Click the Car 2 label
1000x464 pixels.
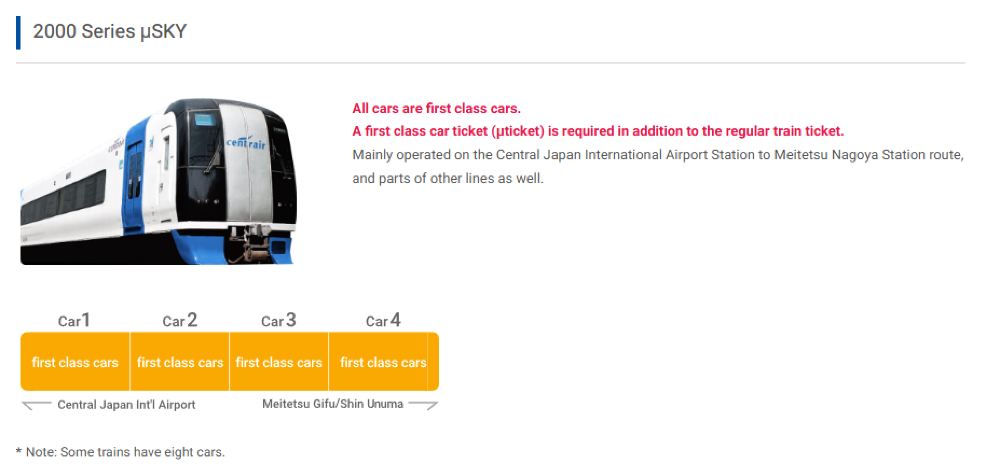tap(180, 321)
